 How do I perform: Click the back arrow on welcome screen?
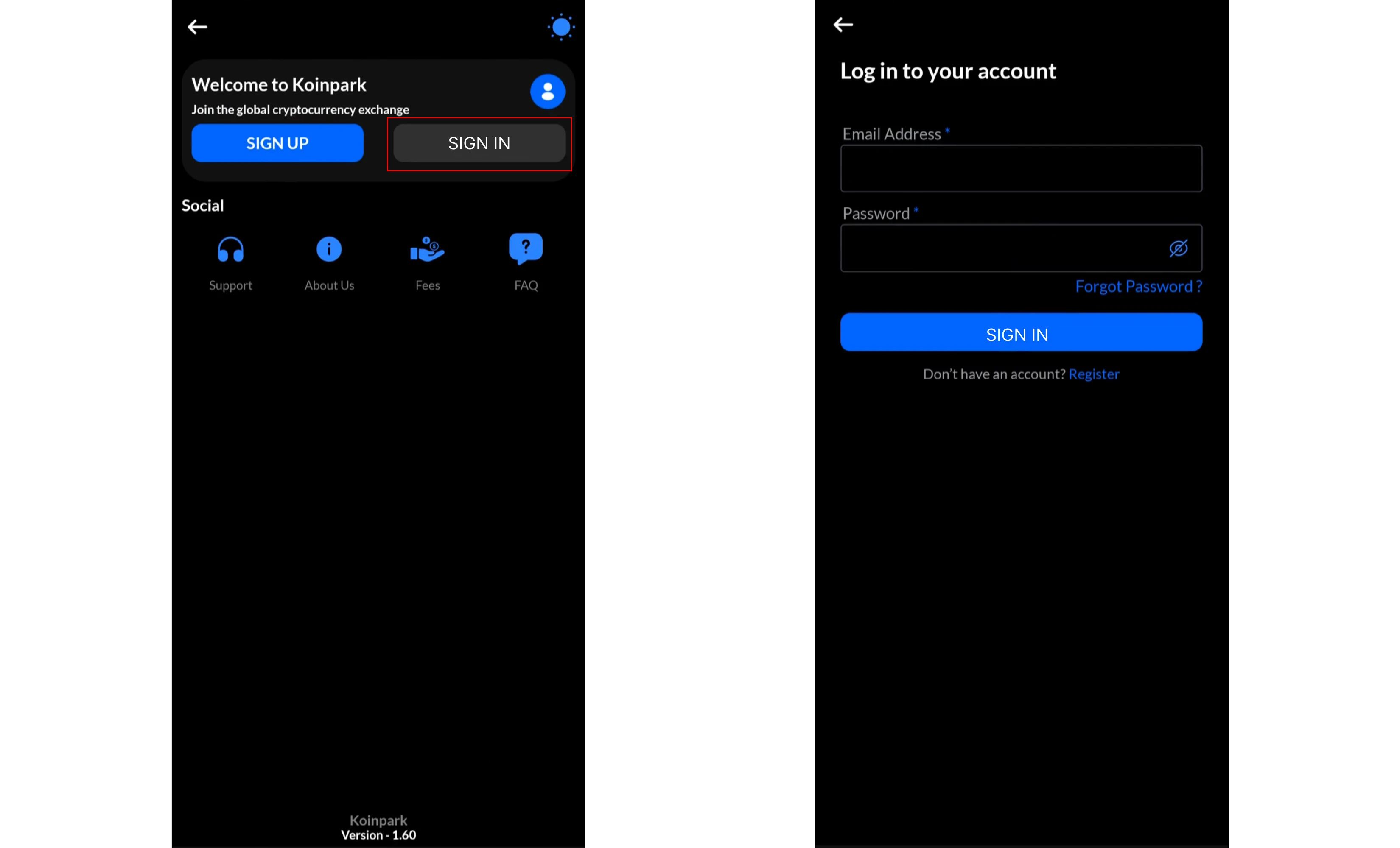[197, 27]
